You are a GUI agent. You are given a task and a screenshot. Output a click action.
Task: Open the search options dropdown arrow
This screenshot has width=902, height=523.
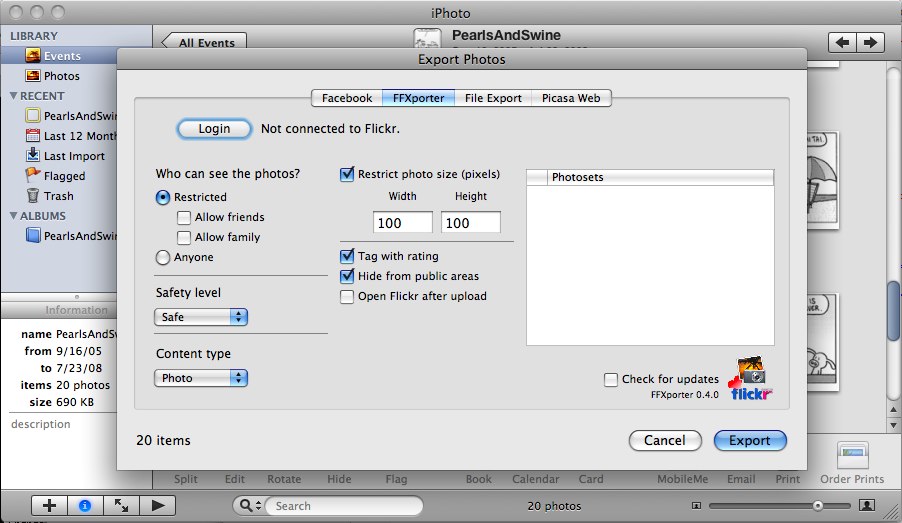tap(258, 506)
